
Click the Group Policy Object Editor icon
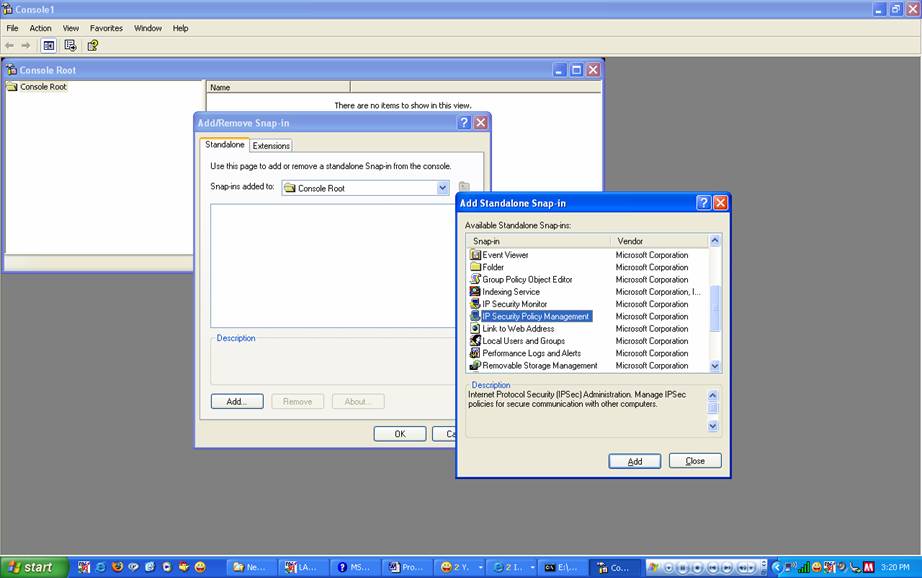point(475,280)
